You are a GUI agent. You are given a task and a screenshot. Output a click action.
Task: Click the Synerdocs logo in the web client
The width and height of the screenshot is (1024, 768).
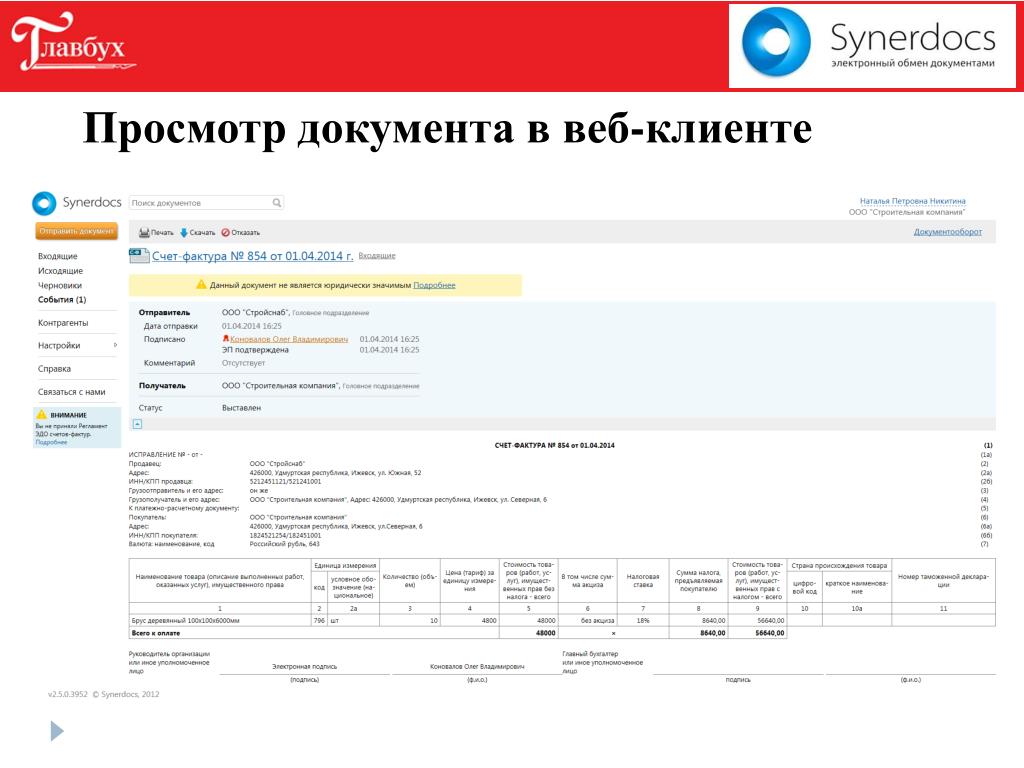76,202
